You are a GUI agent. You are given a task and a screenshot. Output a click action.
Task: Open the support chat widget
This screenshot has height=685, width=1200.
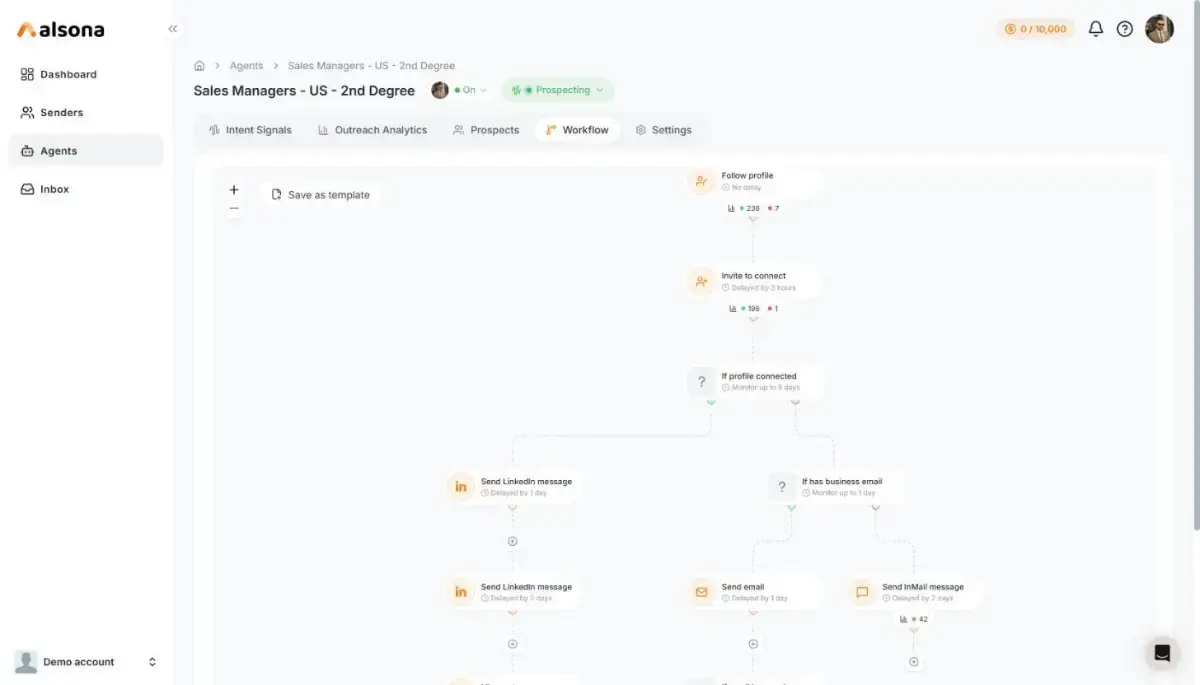[1162, 653]
